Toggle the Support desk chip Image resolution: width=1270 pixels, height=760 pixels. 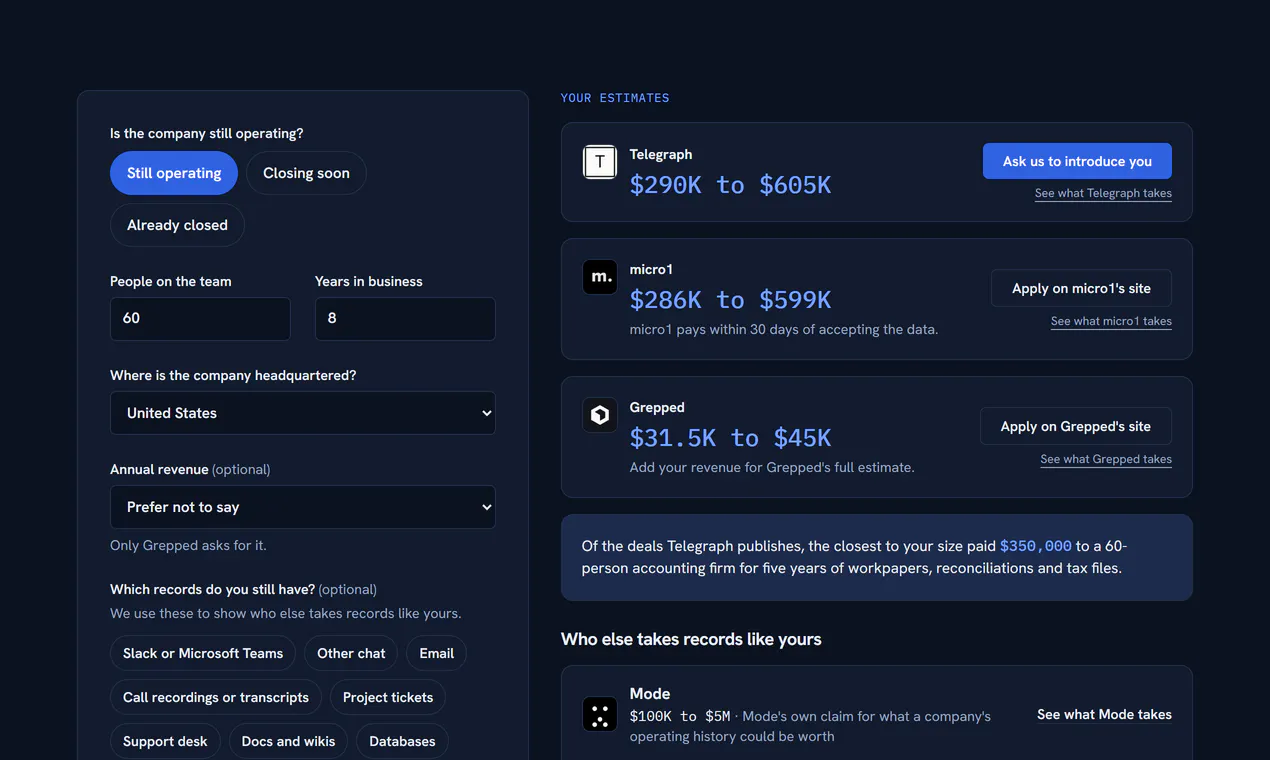click(165, 741)
